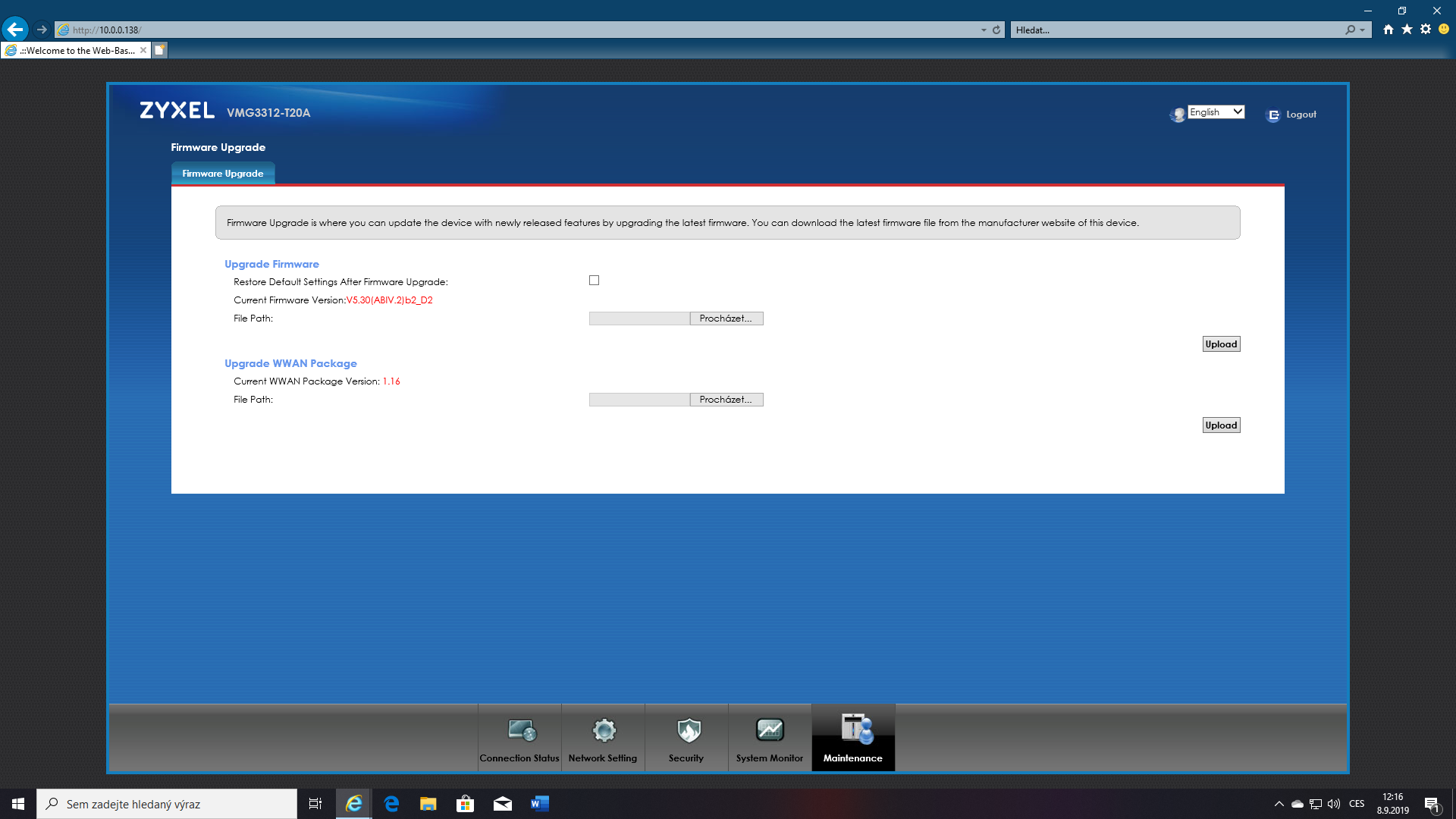The width and height of the screenshot is (1456, 819).
Task: Click browser Home icon
Action: coord(1388,30)
